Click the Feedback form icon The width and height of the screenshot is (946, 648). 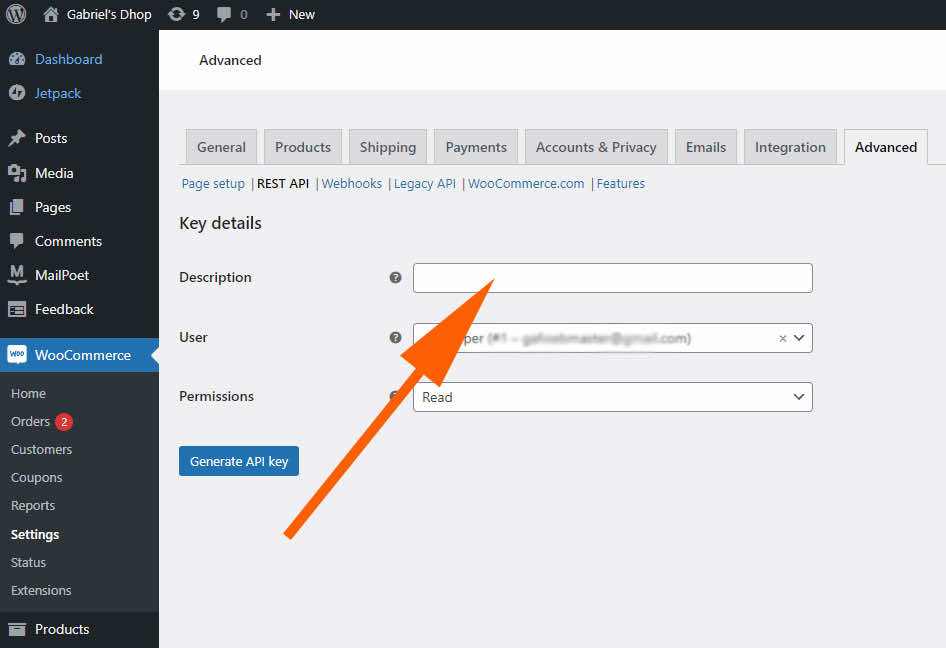tap(17, 310)
